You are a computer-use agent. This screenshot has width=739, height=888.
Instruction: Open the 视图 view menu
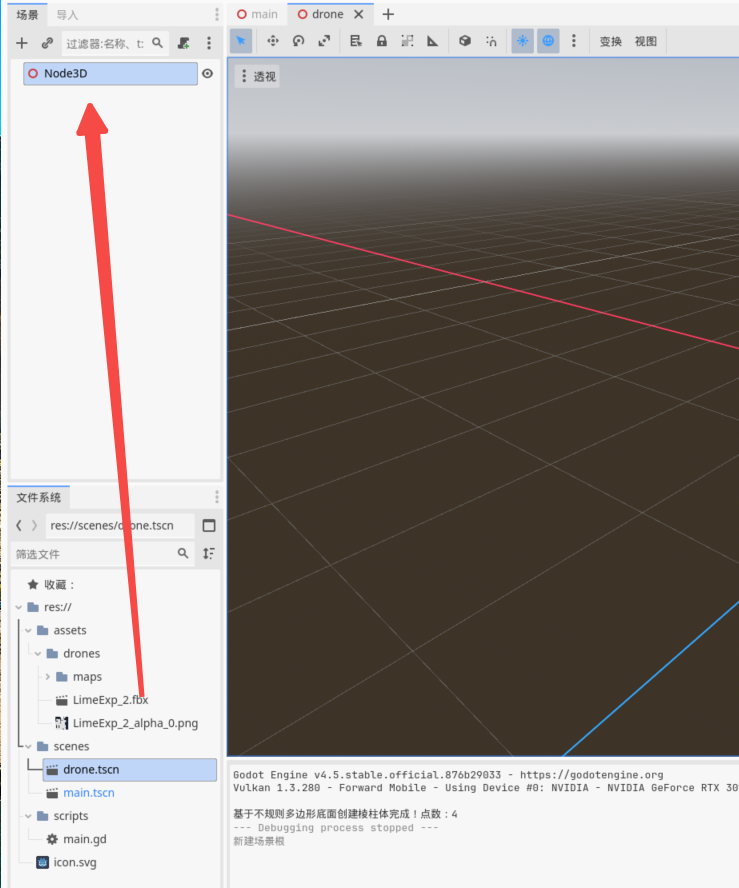pyautogui.click(x=646, y=41)
